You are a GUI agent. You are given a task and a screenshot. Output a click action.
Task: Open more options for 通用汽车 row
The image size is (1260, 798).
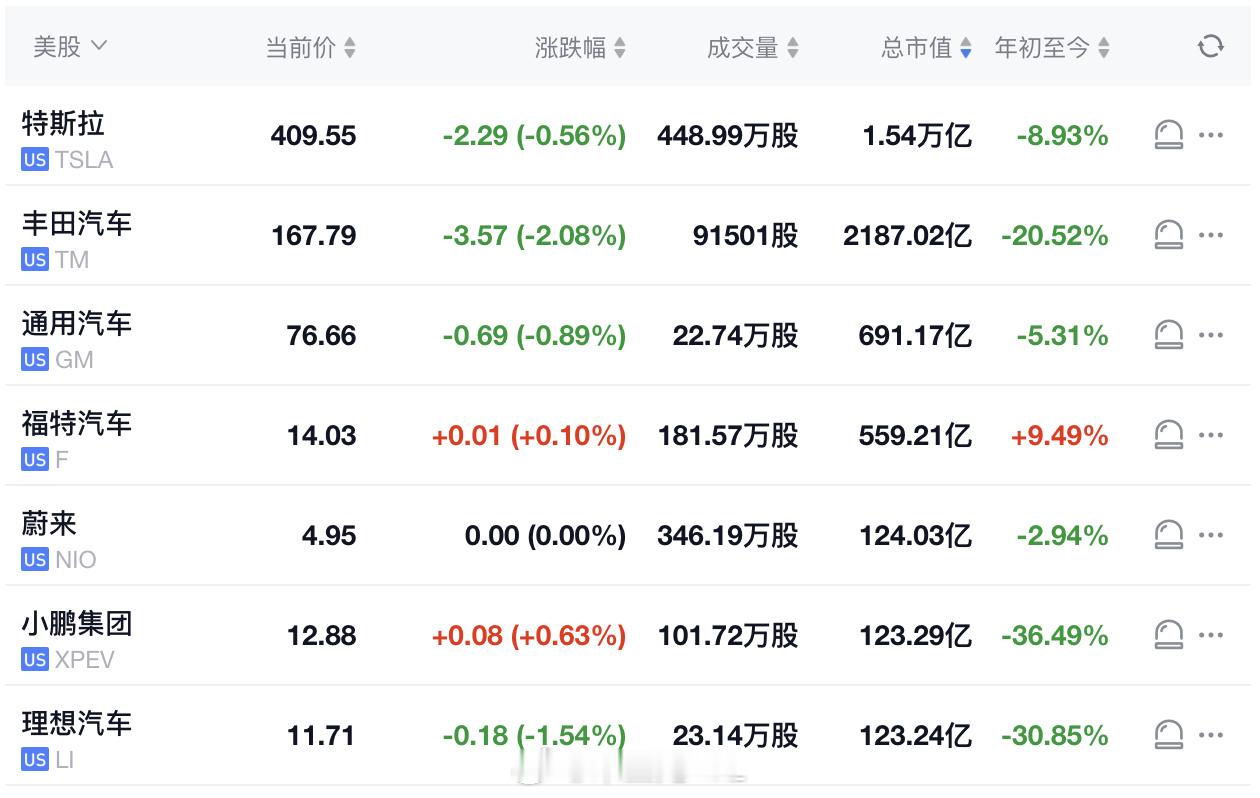1211,335
